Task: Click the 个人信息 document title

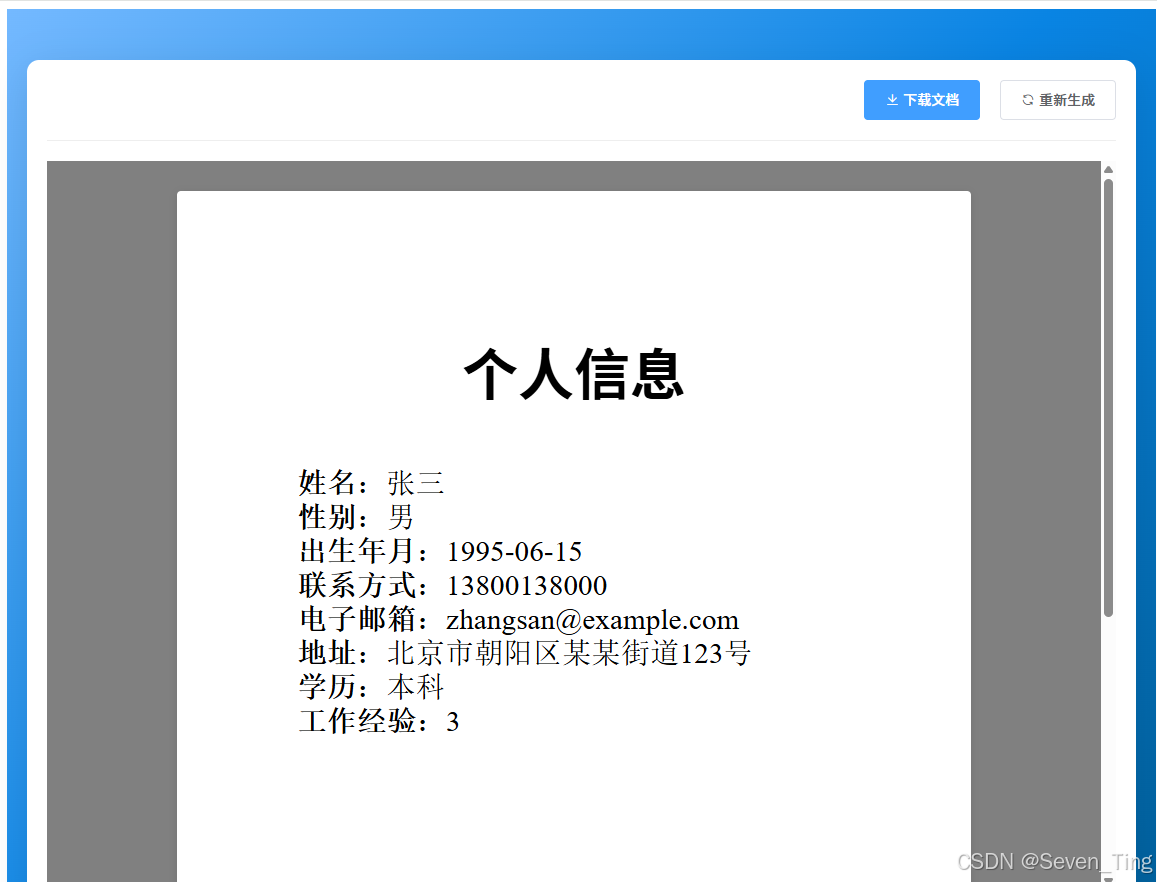Action: [x=574, y=374]
